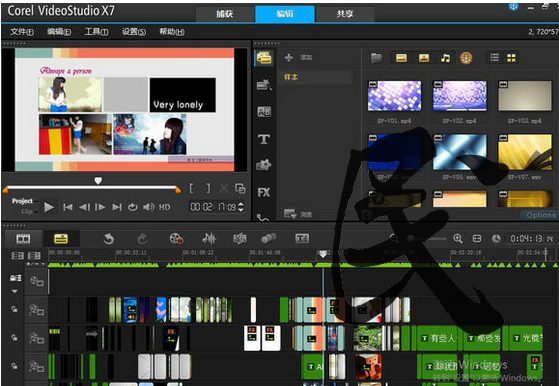Toggle repeat playback
This screenshot has width=559, height=386.
[x=133, y=207]
